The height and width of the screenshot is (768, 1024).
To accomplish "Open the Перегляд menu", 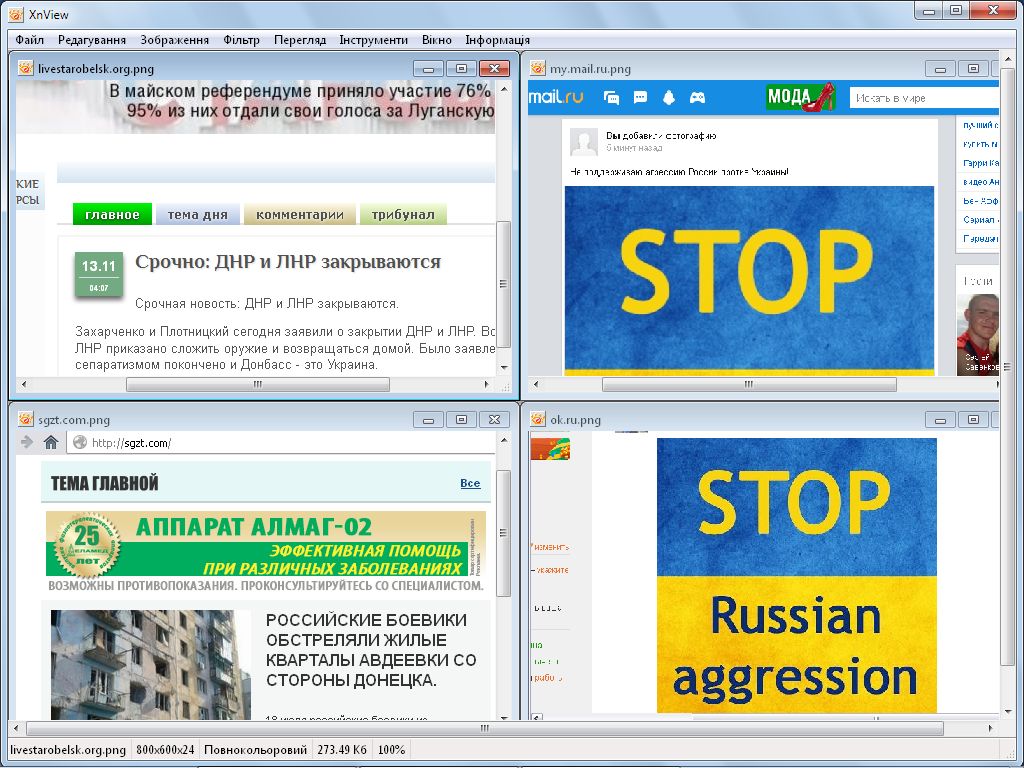I will tap(300, 40).
